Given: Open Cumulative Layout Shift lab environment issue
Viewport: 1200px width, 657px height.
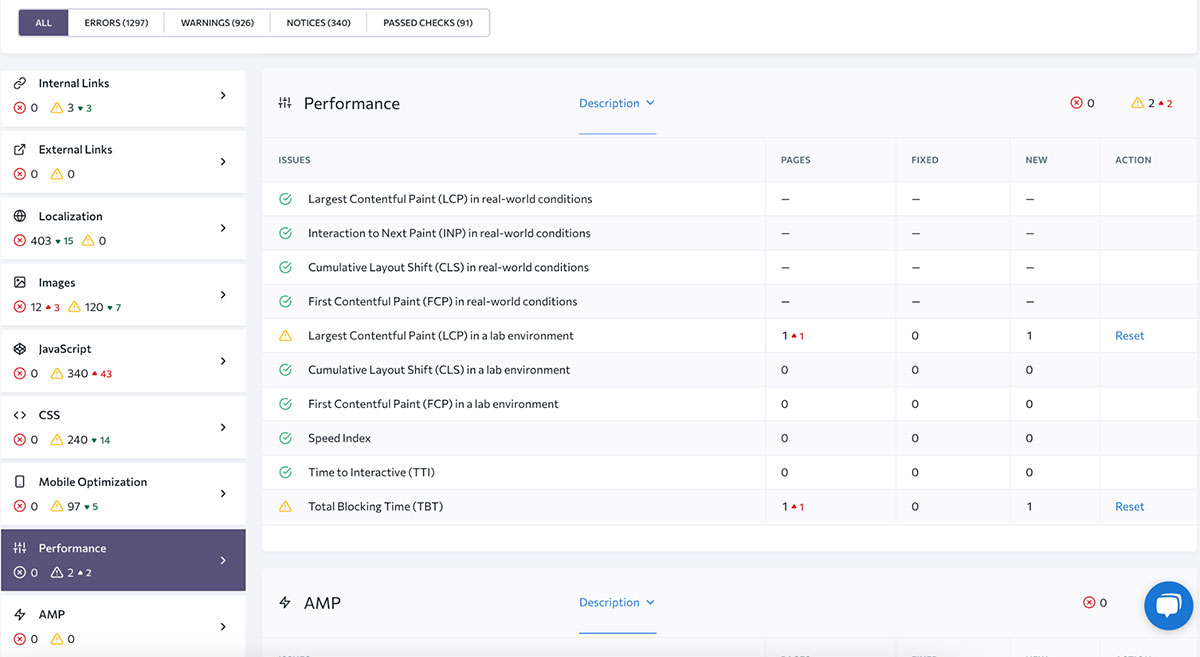Looking at the screenshot, I should pos(439,370).
